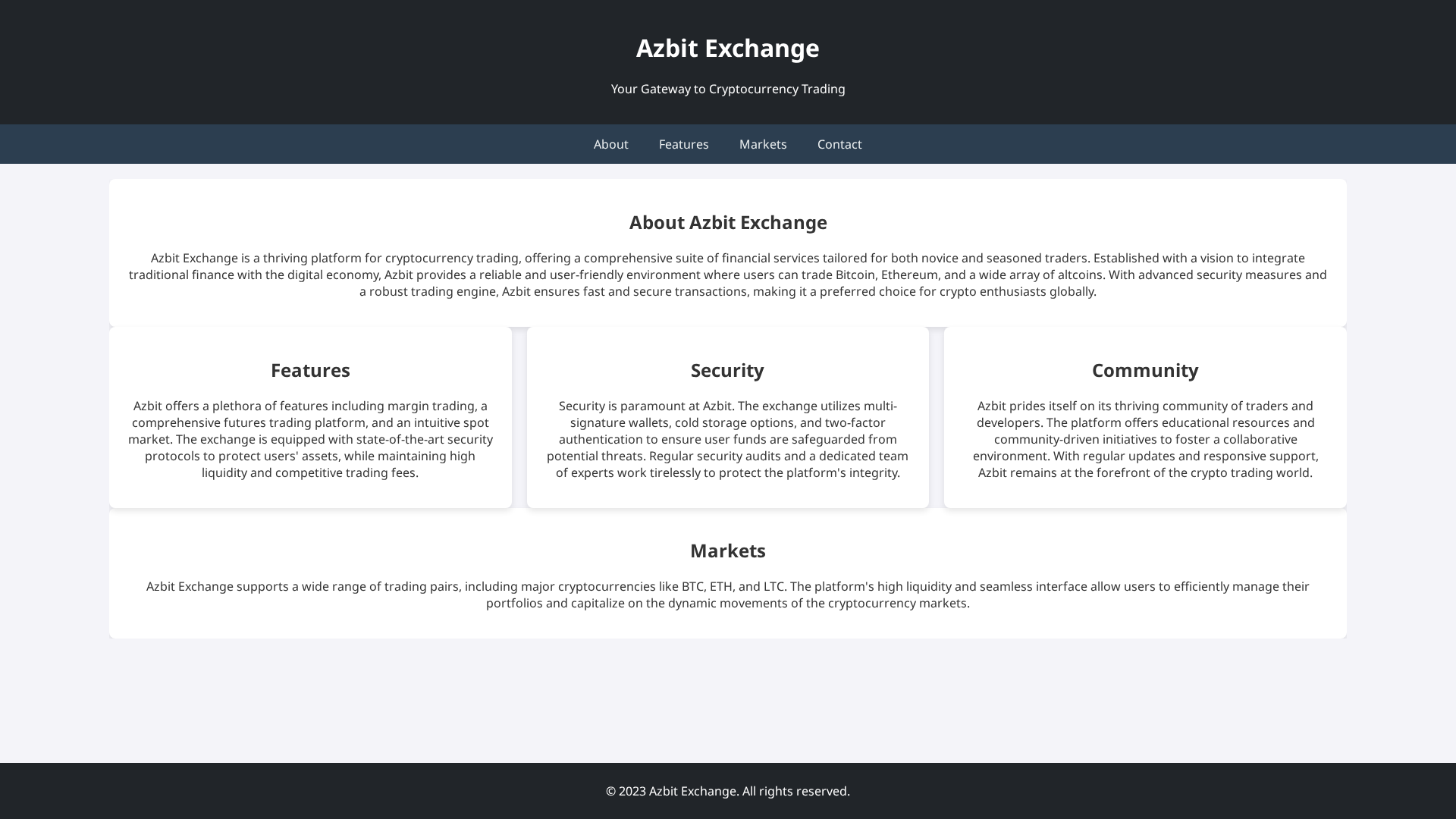This screenshot has width=1456, height=819.
Task: Click the Gateway to Cryptocurrency Trading tagline
Action: point(727,89)
